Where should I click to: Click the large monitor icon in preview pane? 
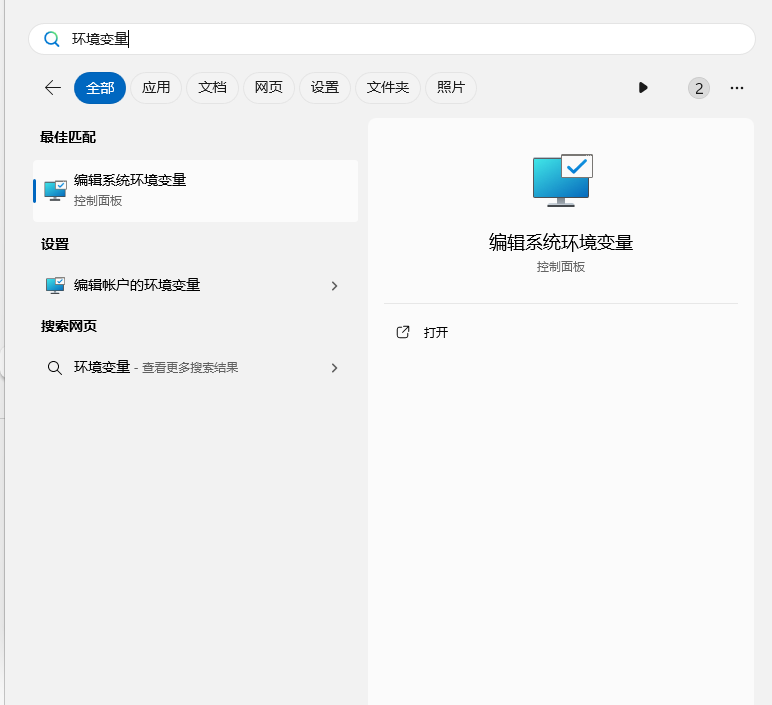point(562,180)
